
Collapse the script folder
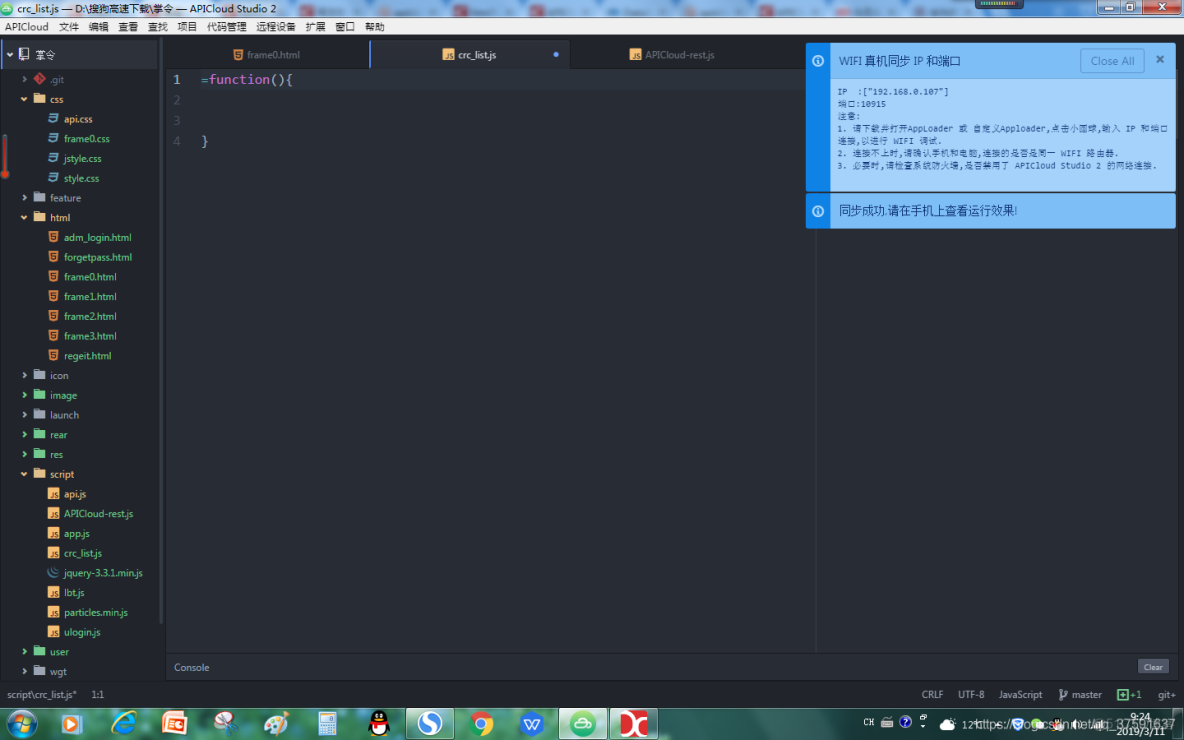click(24, 474)
